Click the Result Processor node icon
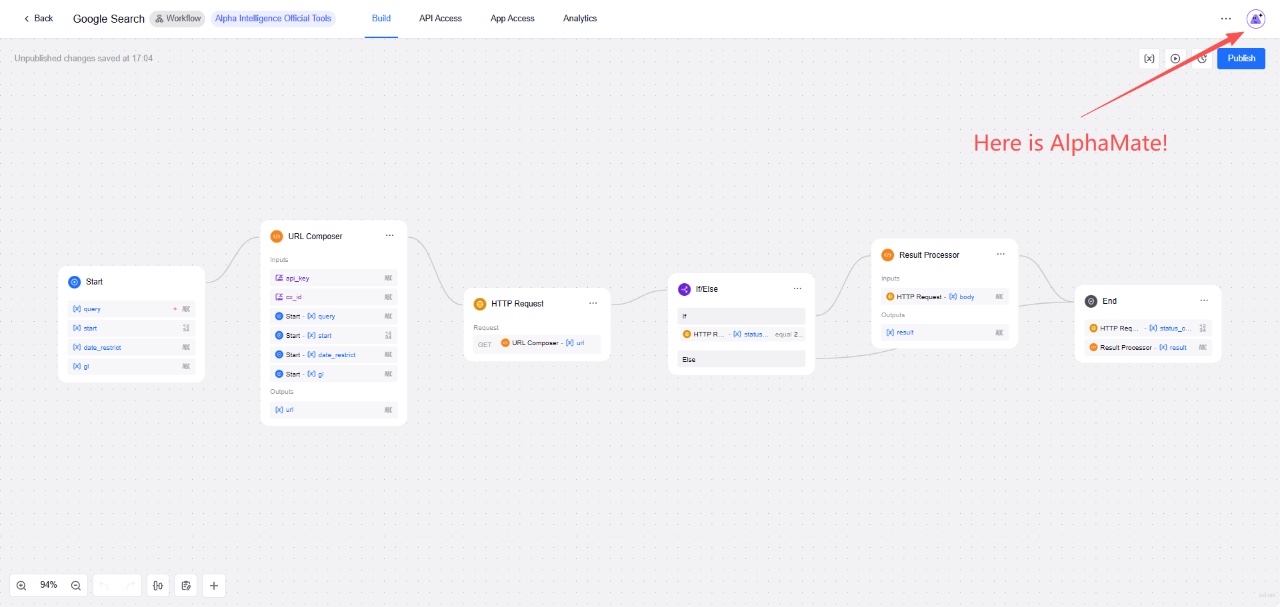Screen dimensions: 1280x607 [887, 255]
